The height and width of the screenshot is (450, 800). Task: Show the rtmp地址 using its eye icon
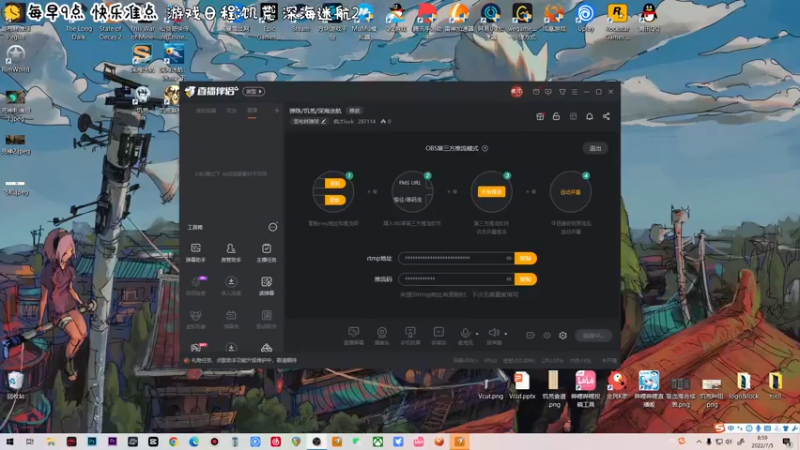tap(509, 258)
